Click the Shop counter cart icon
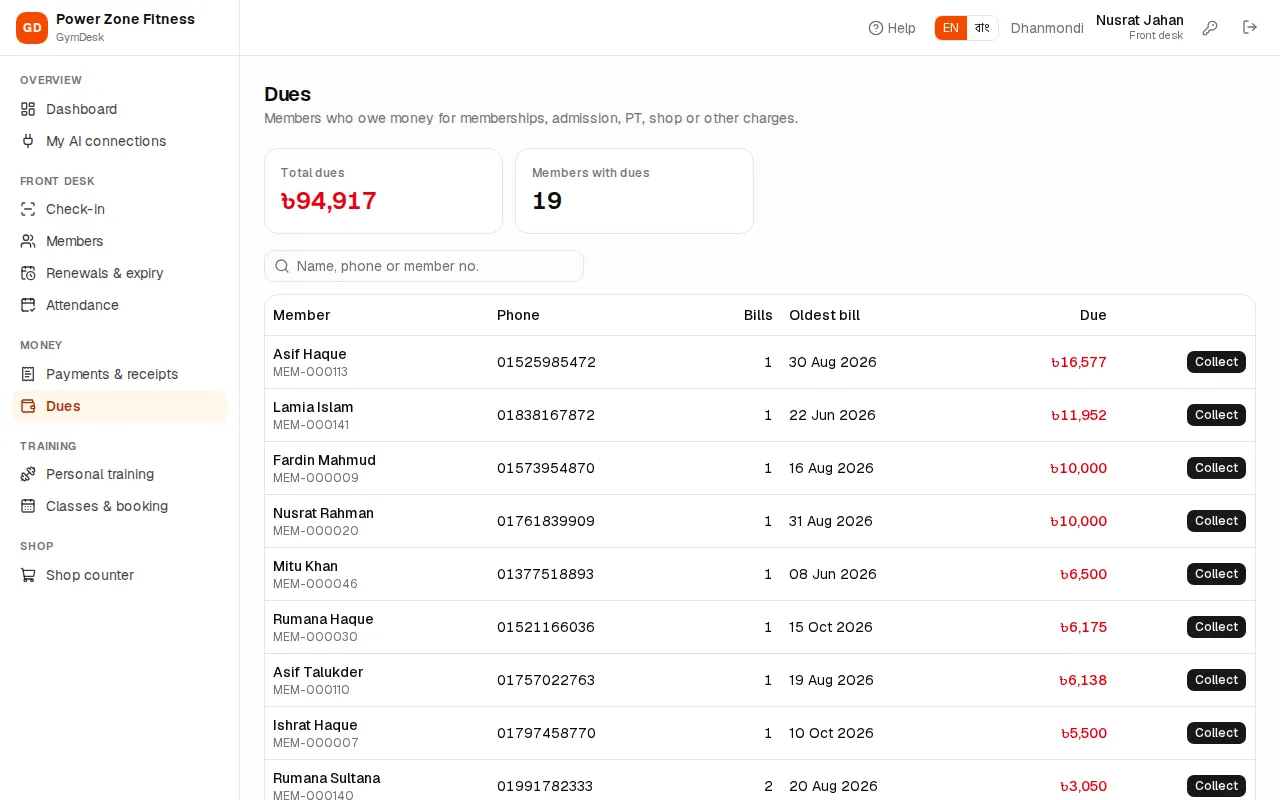 (x=28, y=575)
